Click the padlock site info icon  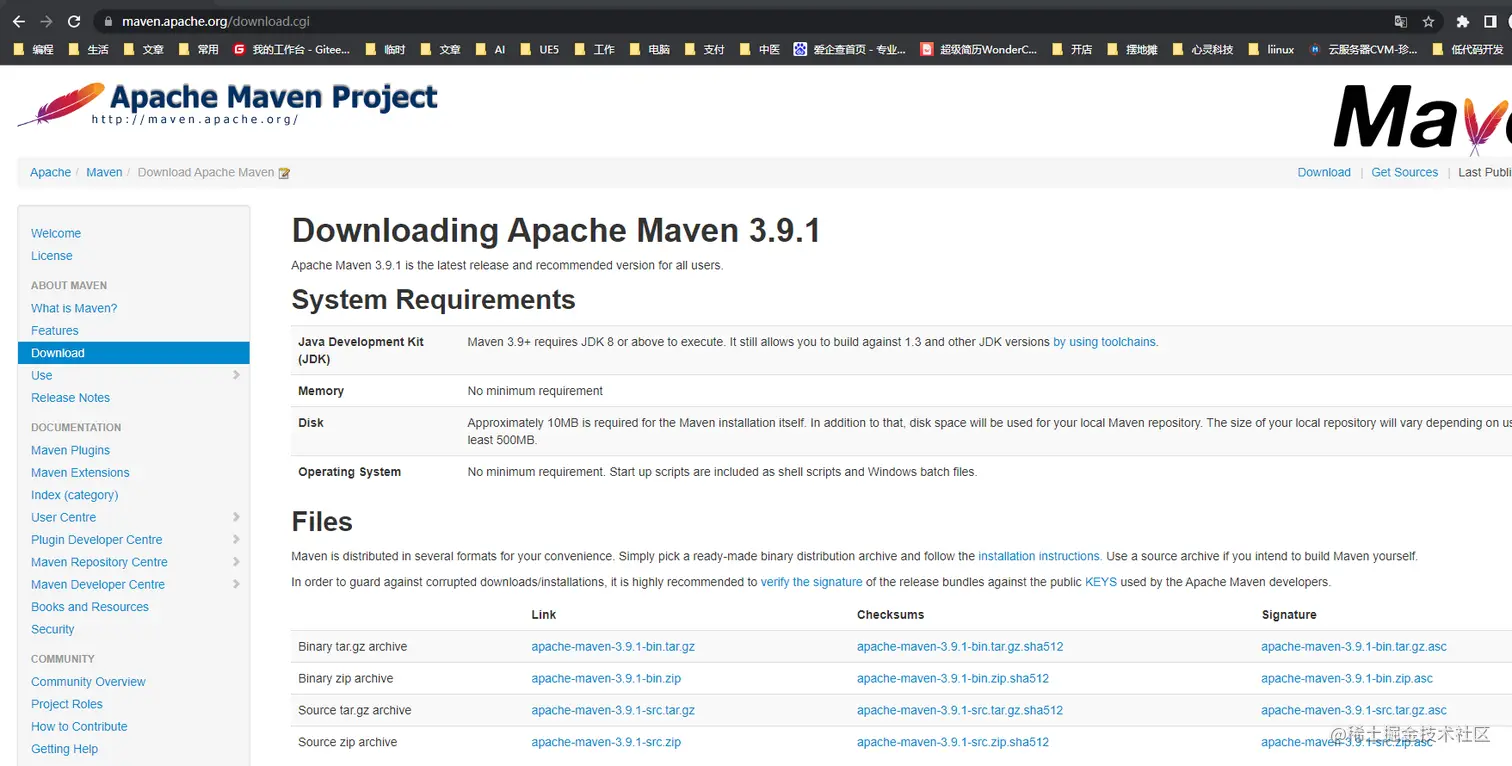click(x=108, y=21)
